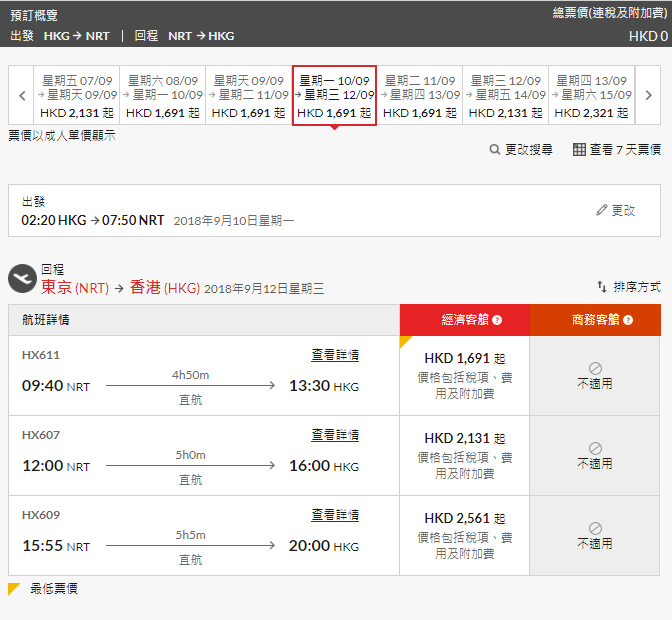This screenshot has height=620, width=672.
Task: Click unavailable business icon for HX611
Action: pyautogui.click(x=595, y=368)
